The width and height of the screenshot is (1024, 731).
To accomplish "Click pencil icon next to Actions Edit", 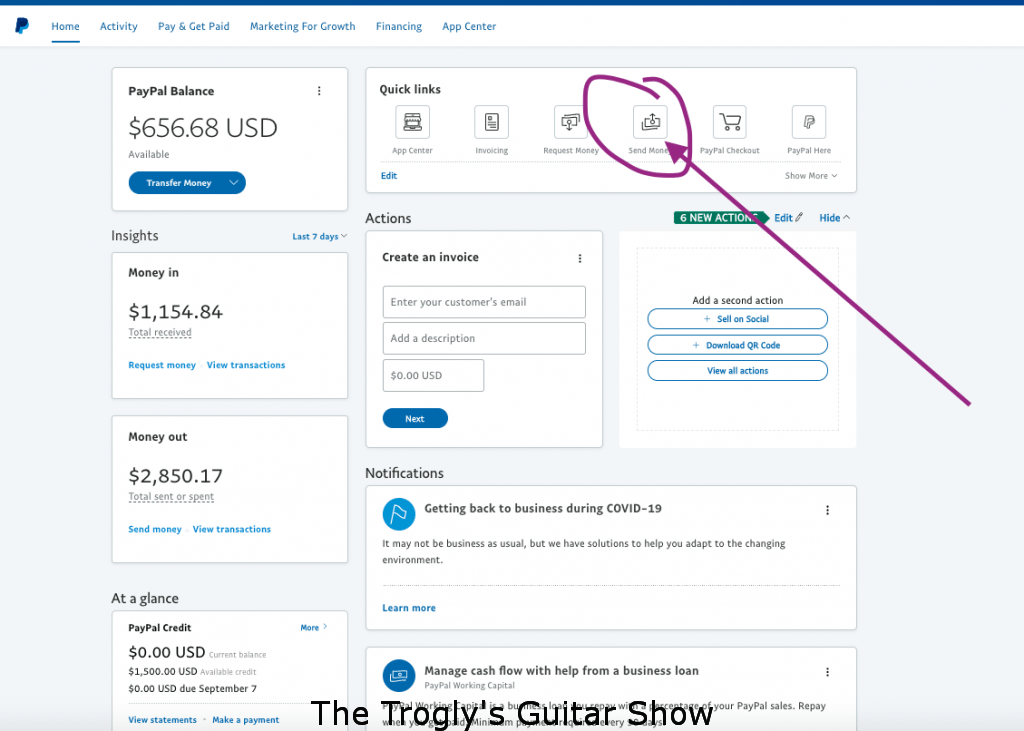I will 799,218.
